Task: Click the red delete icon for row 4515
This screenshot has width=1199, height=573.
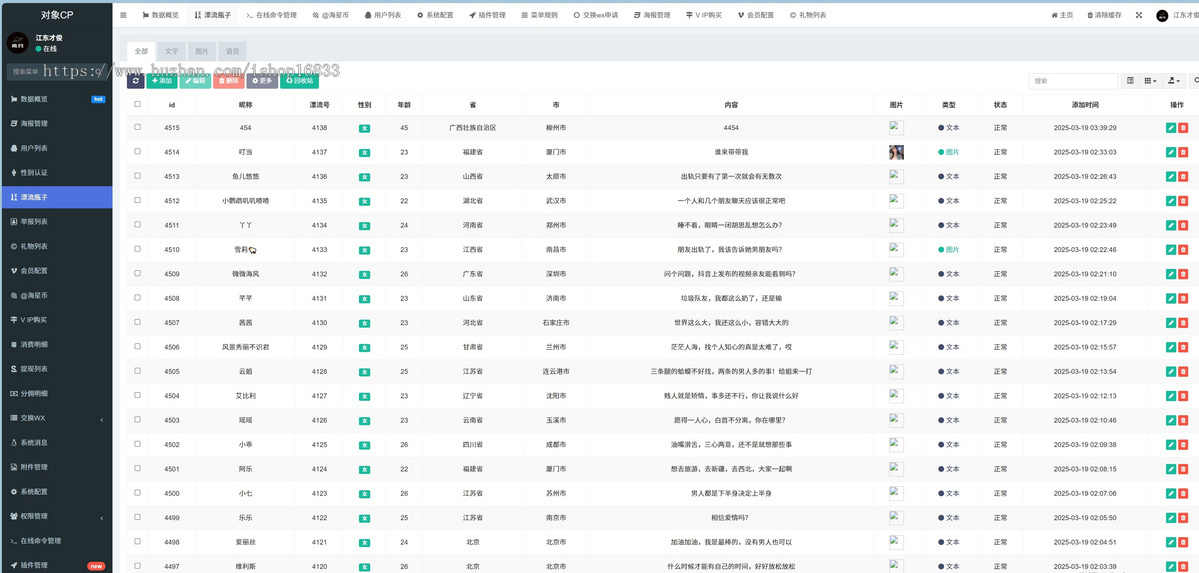Action: point(1183,128)
